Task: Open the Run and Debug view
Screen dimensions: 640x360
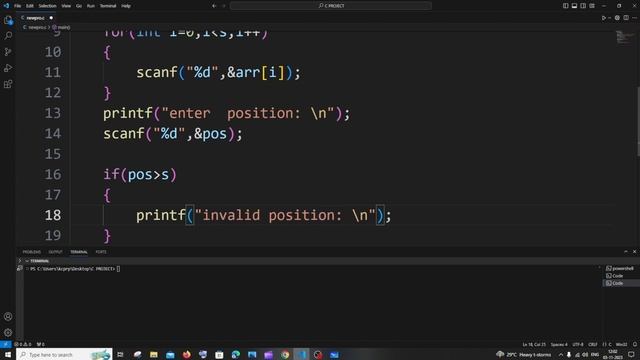Action: click(8, 68)
